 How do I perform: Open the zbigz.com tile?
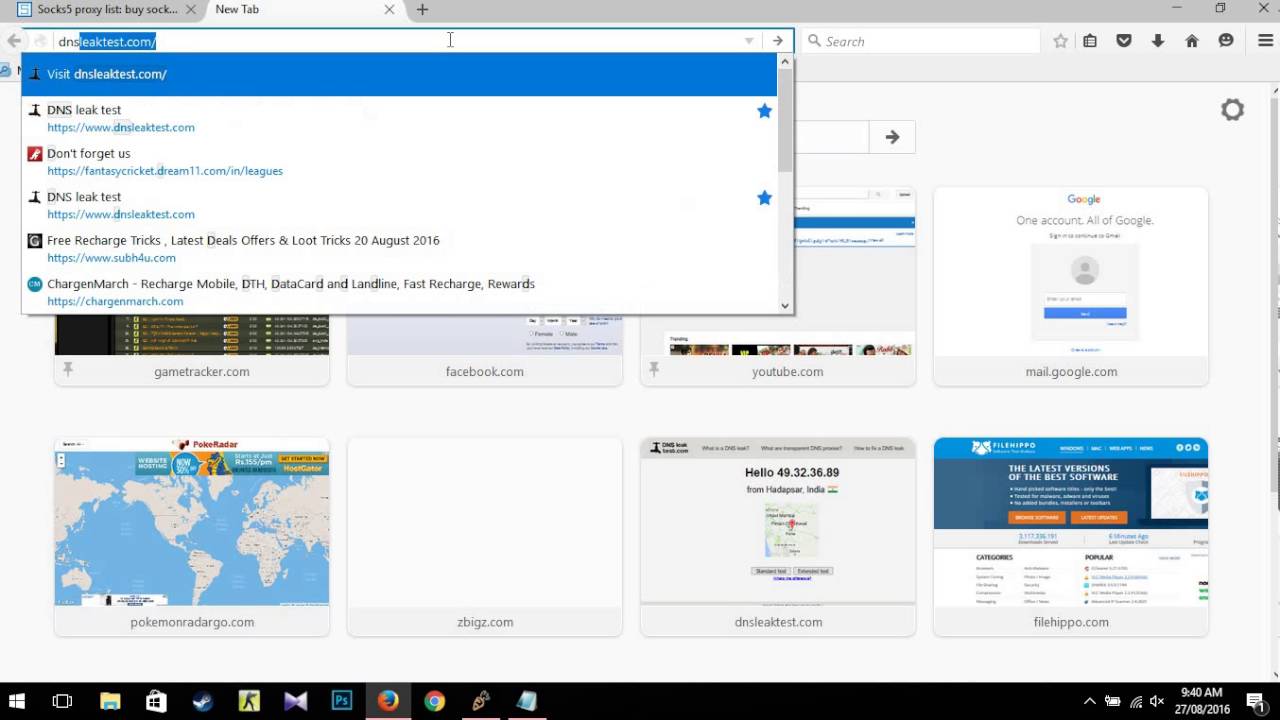(485, 536)
